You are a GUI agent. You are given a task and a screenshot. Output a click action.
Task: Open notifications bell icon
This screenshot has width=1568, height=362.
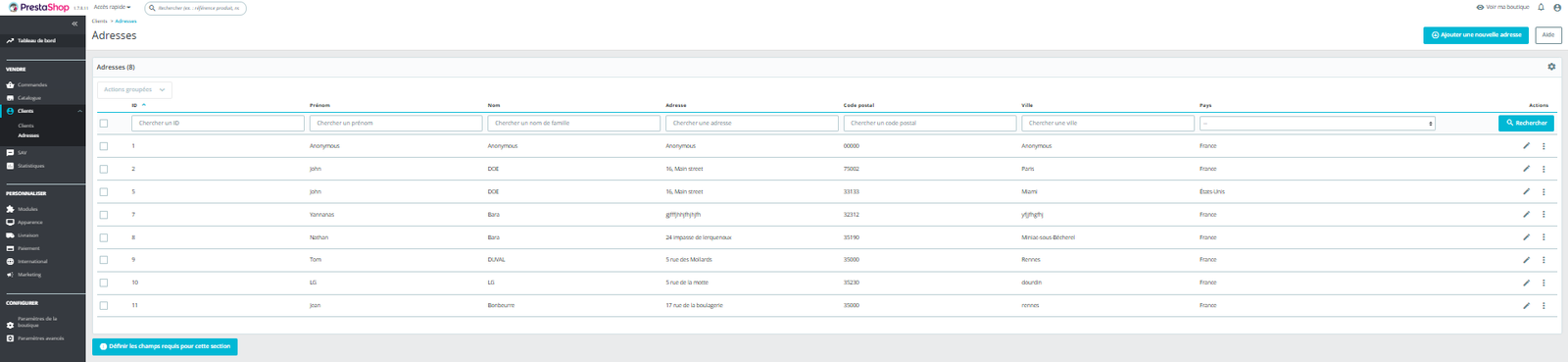(x=1542, y=7)
